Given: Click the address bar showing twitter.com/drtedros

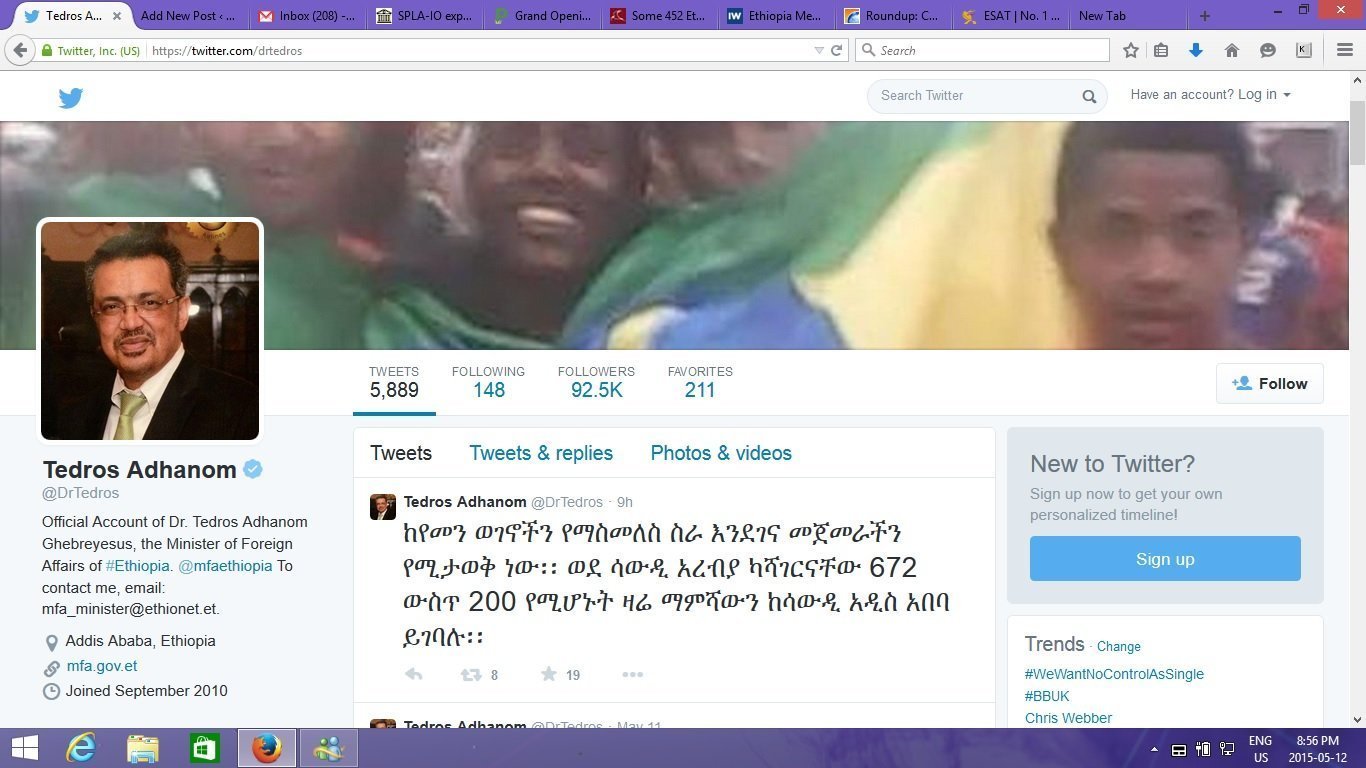Looking at the screenshot, I should click(480, 50).
